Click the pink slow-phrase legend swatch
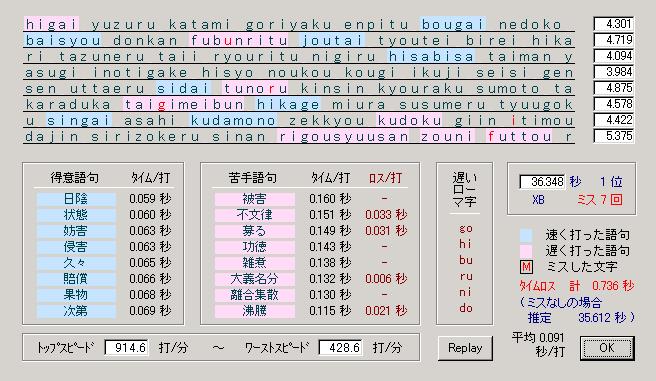Image resolution: width=656 pixels, height=381 pixels. click(x=526, y=251)
